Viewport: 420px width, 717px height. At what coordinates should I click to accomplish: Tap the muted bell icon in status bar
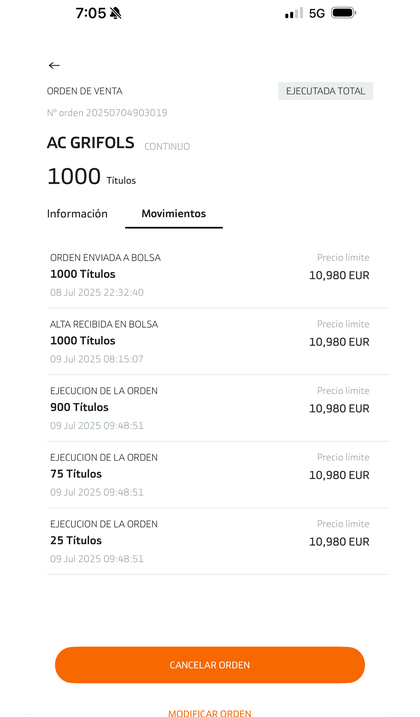[116, 13]
